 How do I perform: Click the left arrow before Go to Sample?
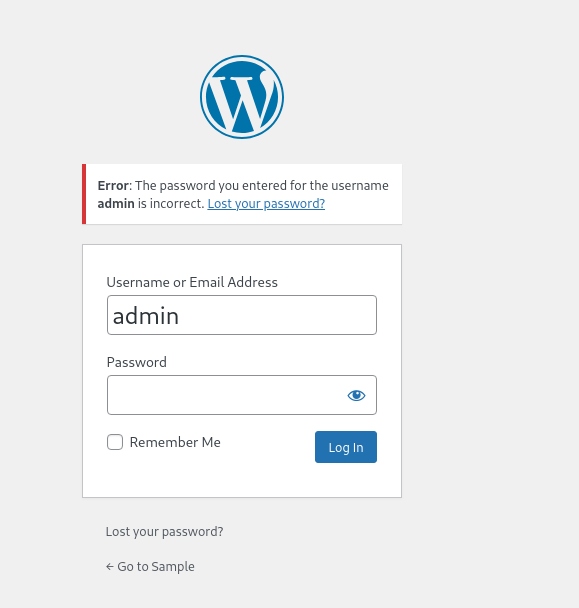[x=110, y=567]
